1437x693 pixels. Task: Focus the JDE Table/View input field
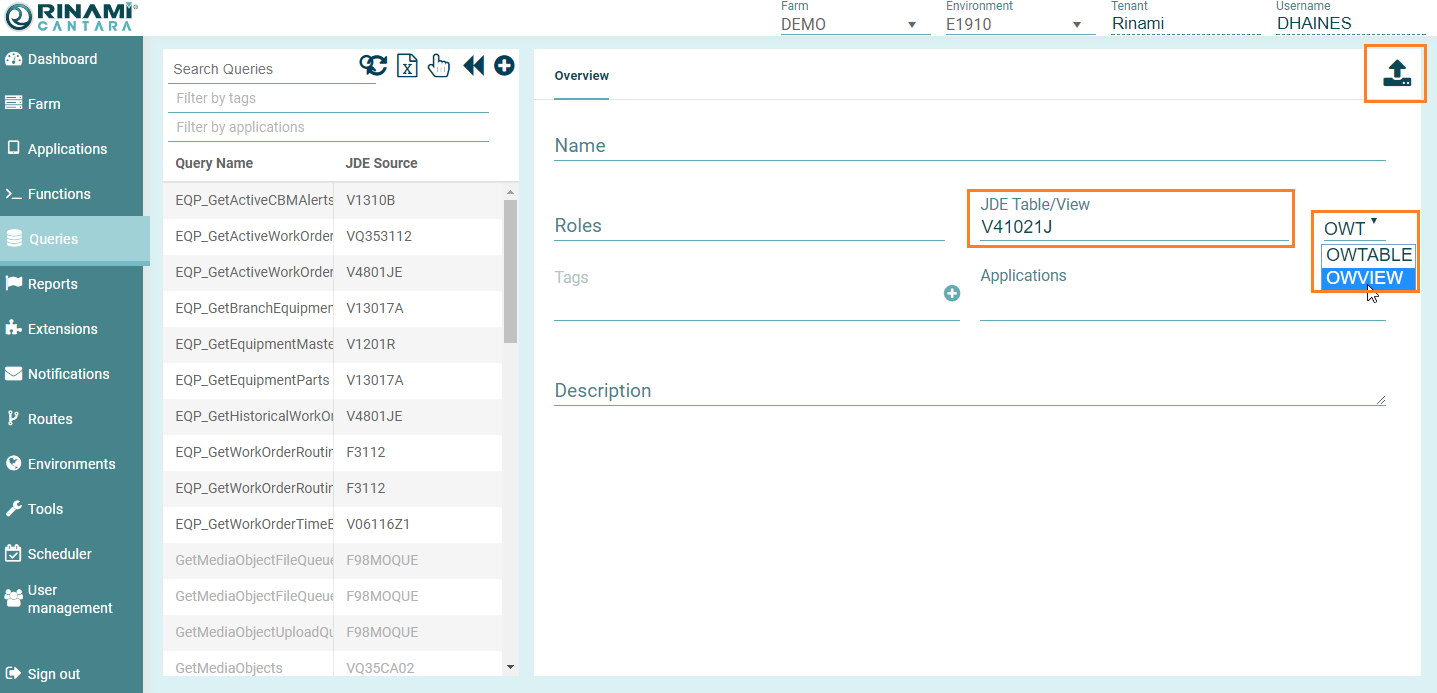(1133, 227)
